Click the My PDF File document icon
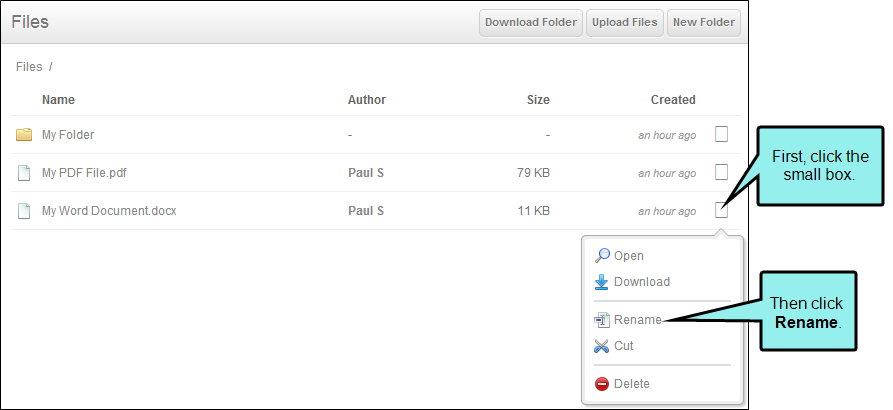 point(24,173)
